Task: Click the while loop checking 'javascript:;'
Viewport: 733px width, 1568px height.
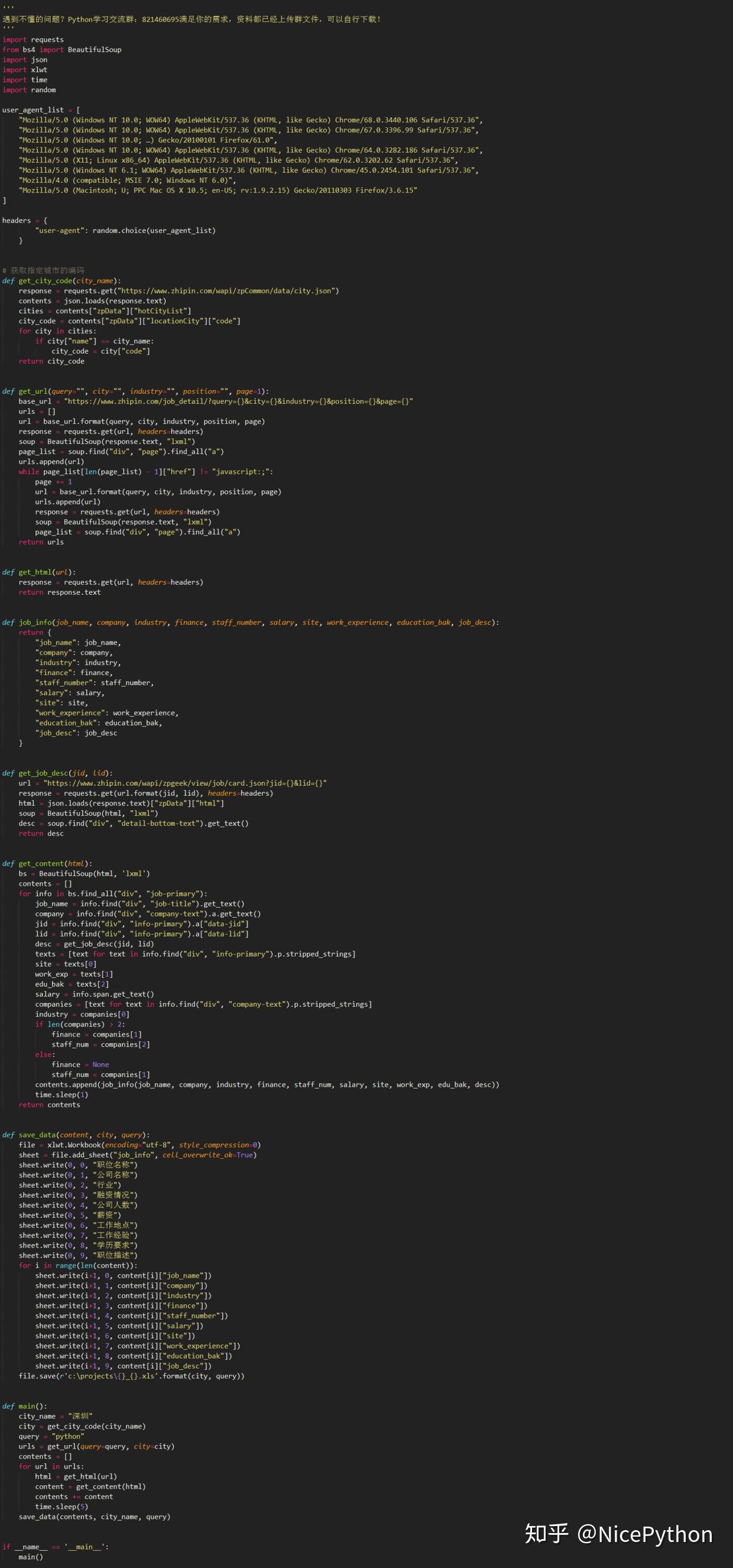Action: coord(145,472)
